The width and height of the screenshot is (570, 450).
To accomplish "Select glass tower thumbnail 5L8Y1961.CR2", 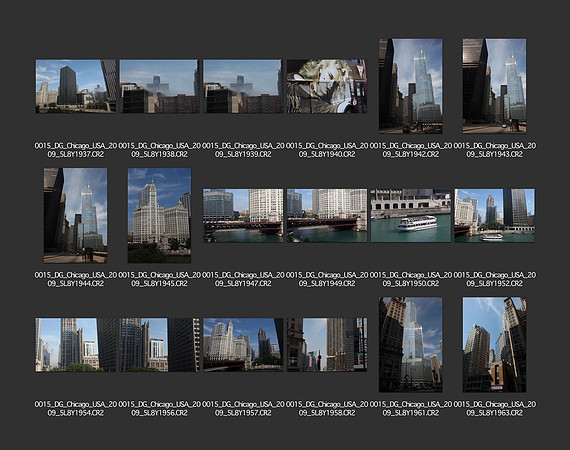I will pyautogui.click(x=411, y=345).
